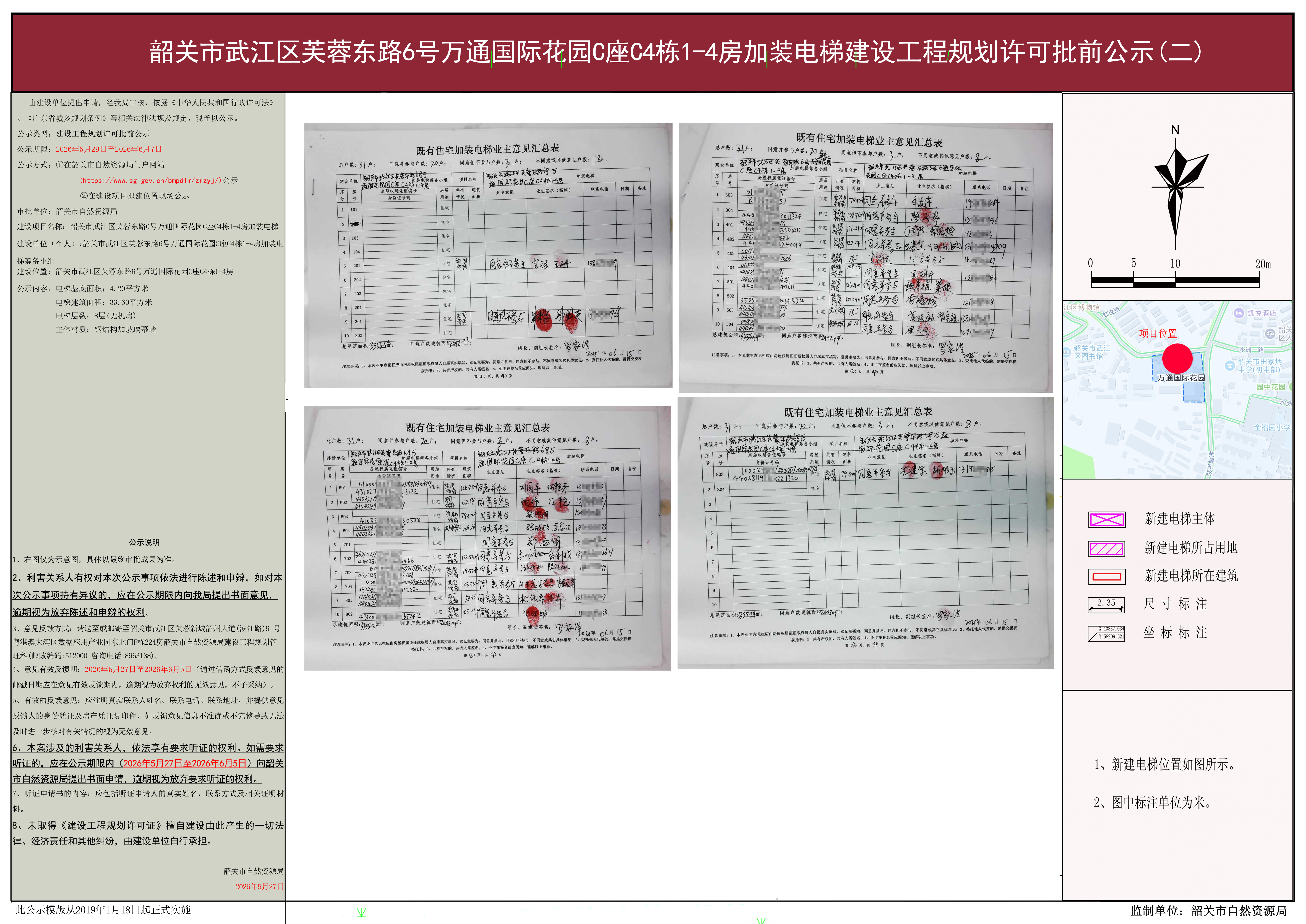
Task: Click underlined note 2 about 利害关系人
Action: point(147,595)
